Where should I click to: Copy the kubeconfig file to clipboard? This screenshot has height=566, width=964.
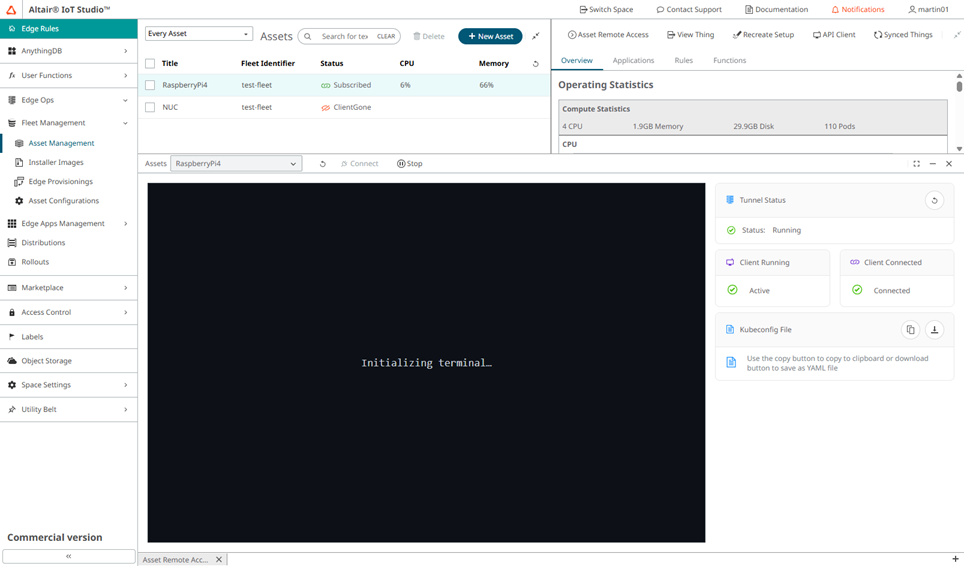coord(910,330)
